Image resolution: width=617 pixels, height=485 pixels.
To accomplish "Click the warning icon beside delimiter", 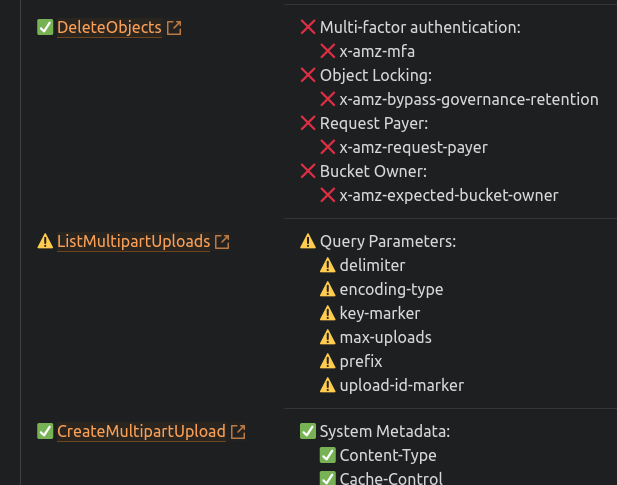I will pos(328,265).
